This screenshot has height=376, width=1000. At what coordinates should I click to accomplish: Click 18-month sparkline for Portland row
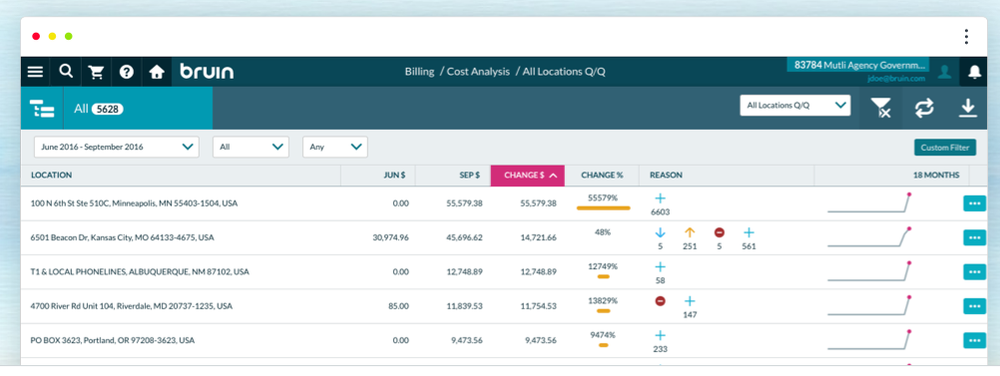[869, 340]
